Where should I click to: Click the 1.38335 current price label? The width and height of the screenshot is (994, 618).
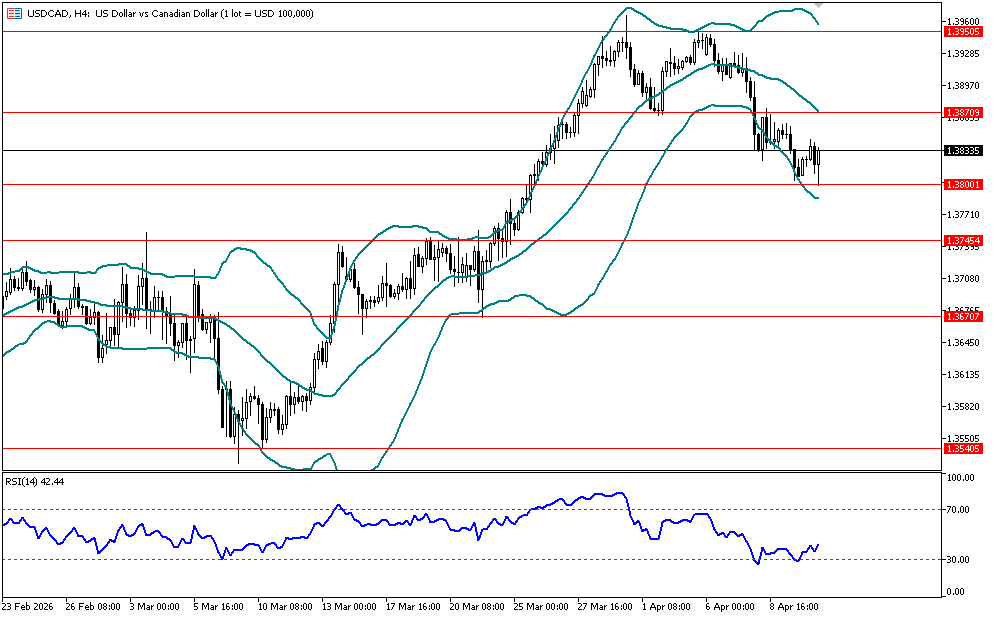tap(962, 150)
